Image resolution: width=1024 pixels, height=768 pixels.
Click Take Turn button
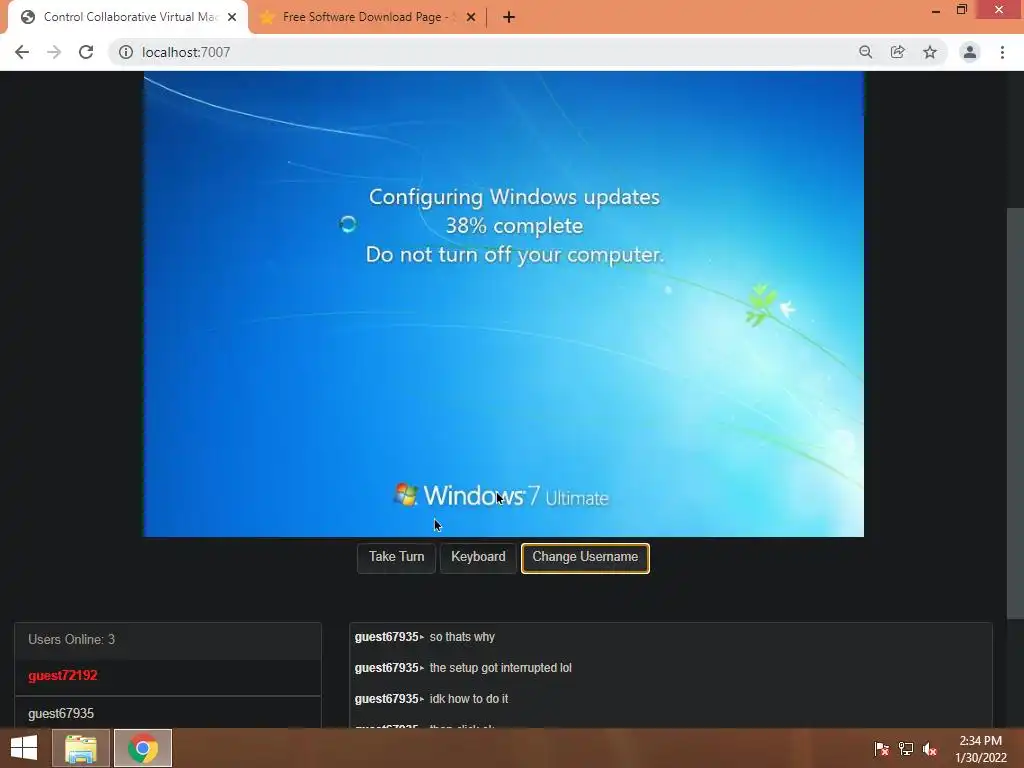coord(396,558)
